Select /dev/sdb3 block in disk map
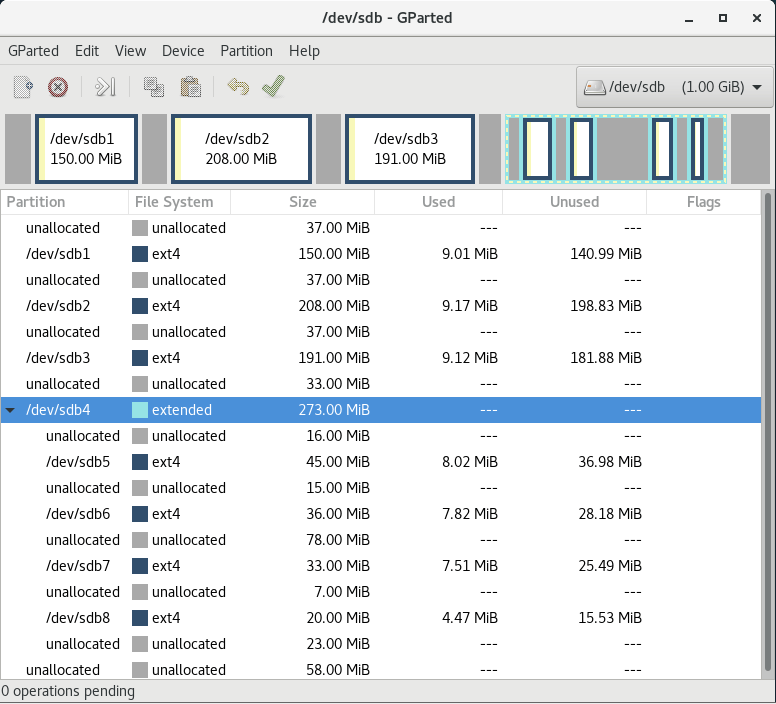This screenshot has width=776, height=704. (x=410, y=149)
